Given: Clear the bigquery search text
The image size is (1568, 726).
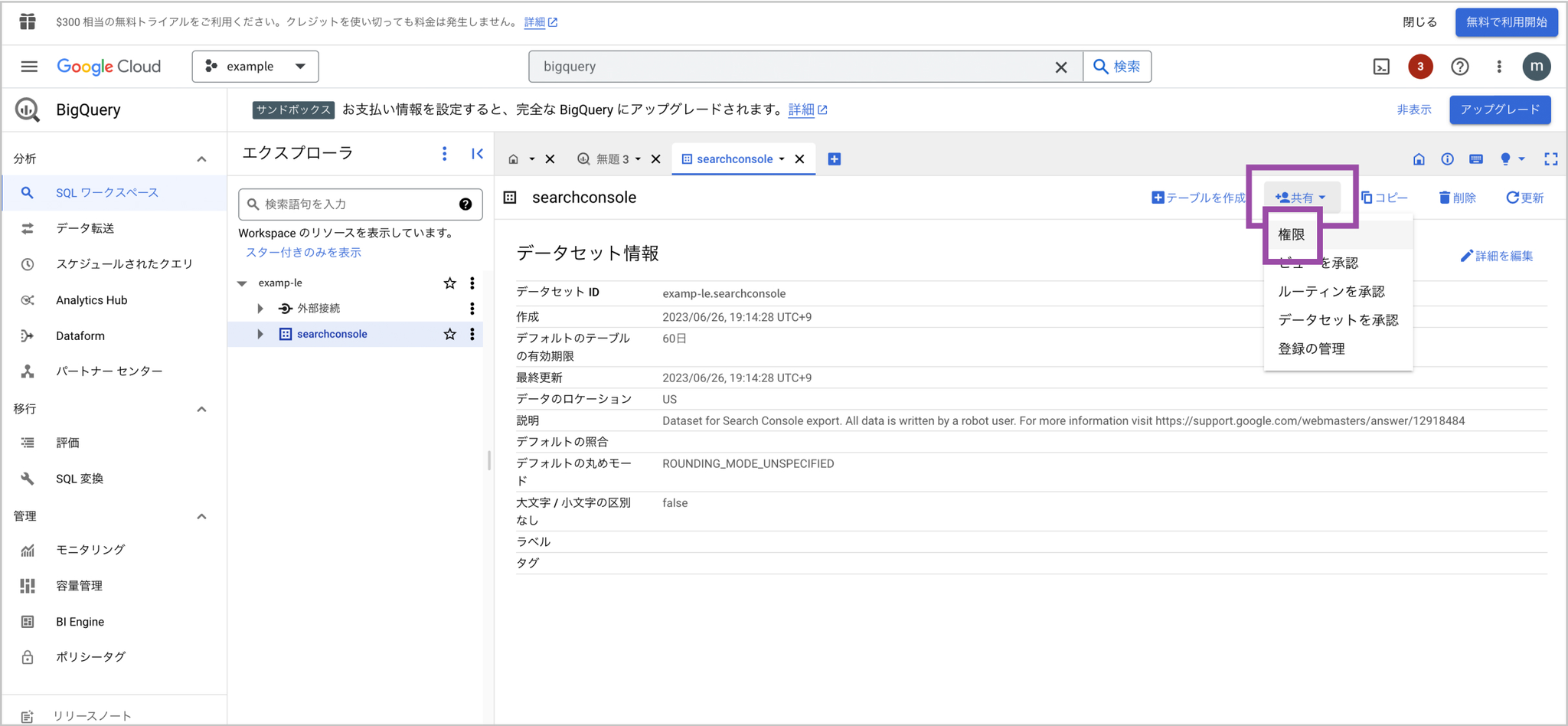Looking at the screenshot, I should coord(1061,67).
